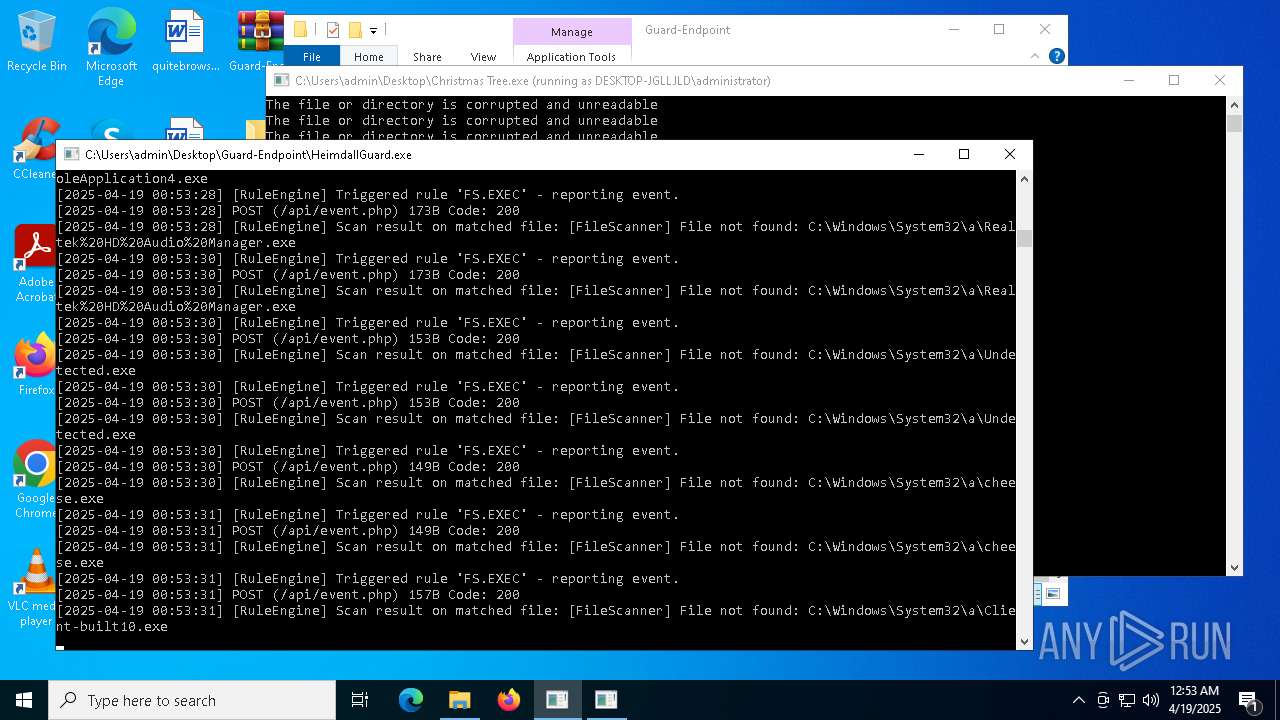Click the Properties icon in Explorer quick access toolbar
The image size is (1280, 720).
[333, 30]
